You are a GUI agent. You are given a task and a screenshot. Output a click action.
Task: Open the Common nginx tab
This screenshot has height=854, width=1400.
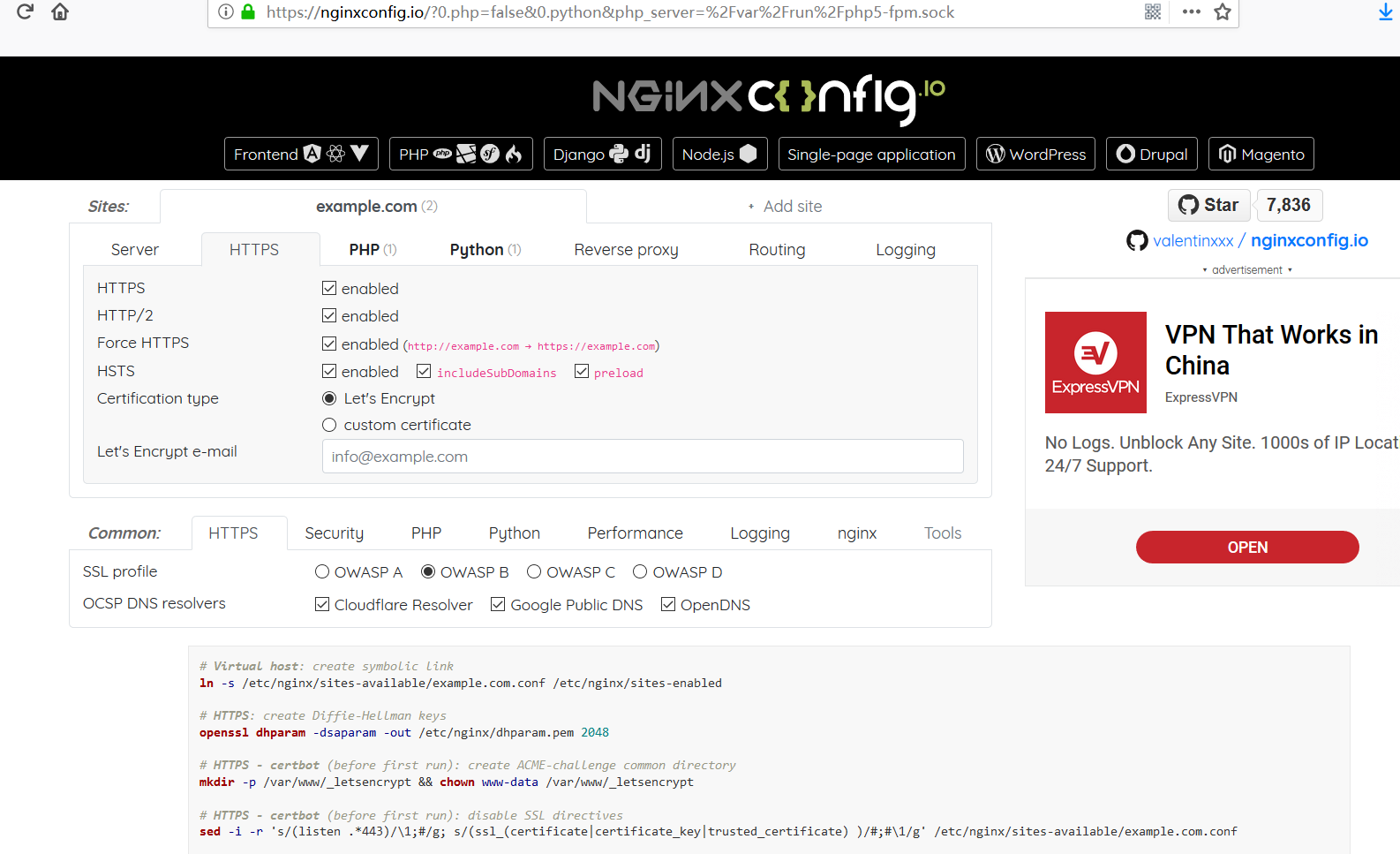click(857, 533)
